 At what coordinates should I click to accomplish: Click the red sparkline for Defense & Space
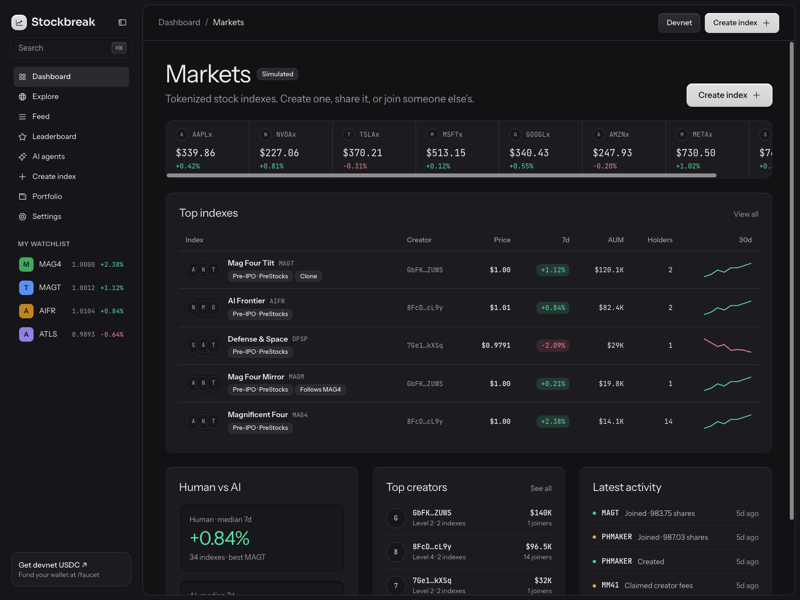point(727,345)
